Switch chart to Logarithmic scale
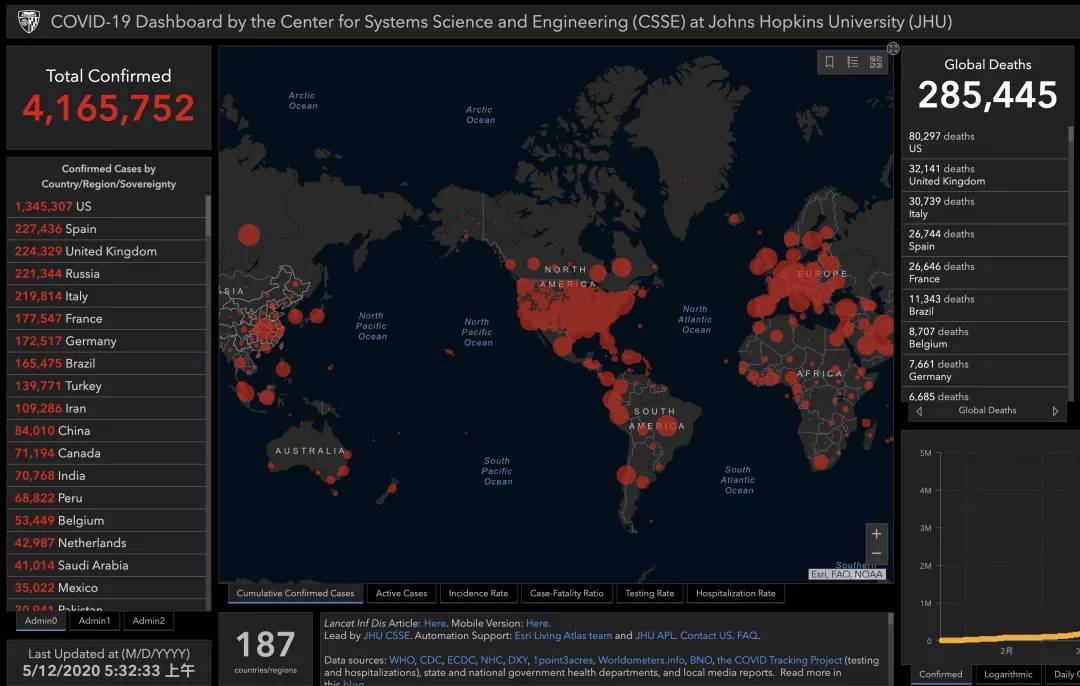The height and width of the screenshot is (686, 1080). point(1008,674)
